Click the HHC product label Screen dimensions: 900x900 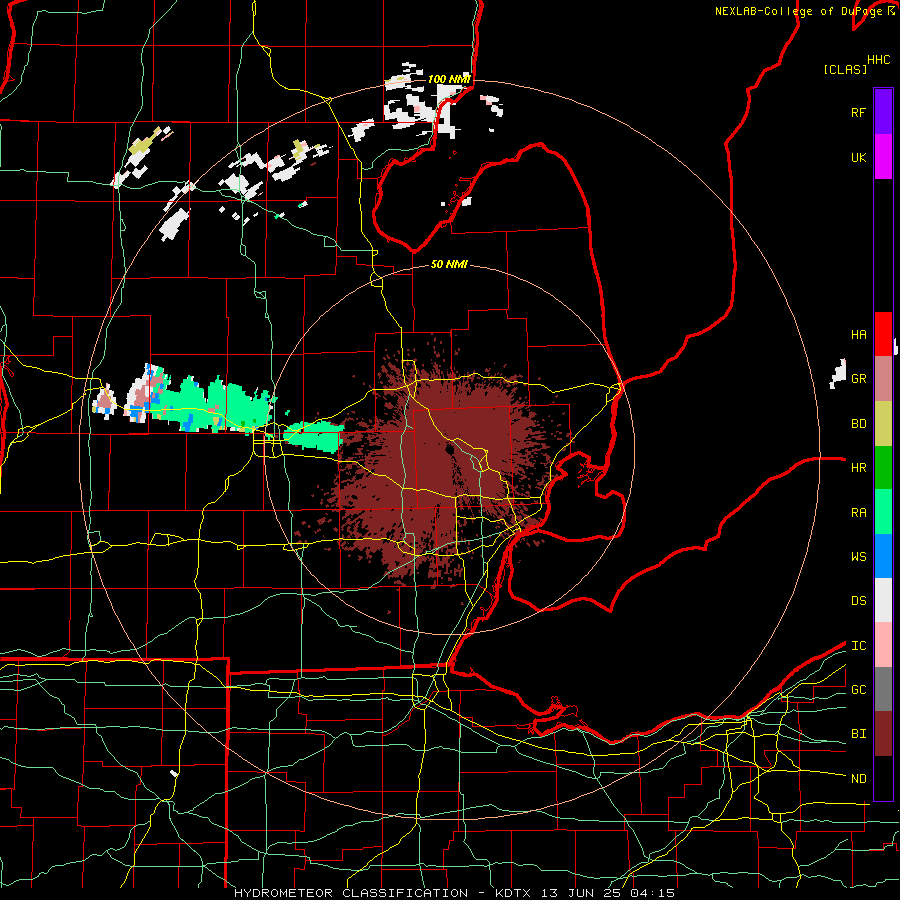click(878, 59)
